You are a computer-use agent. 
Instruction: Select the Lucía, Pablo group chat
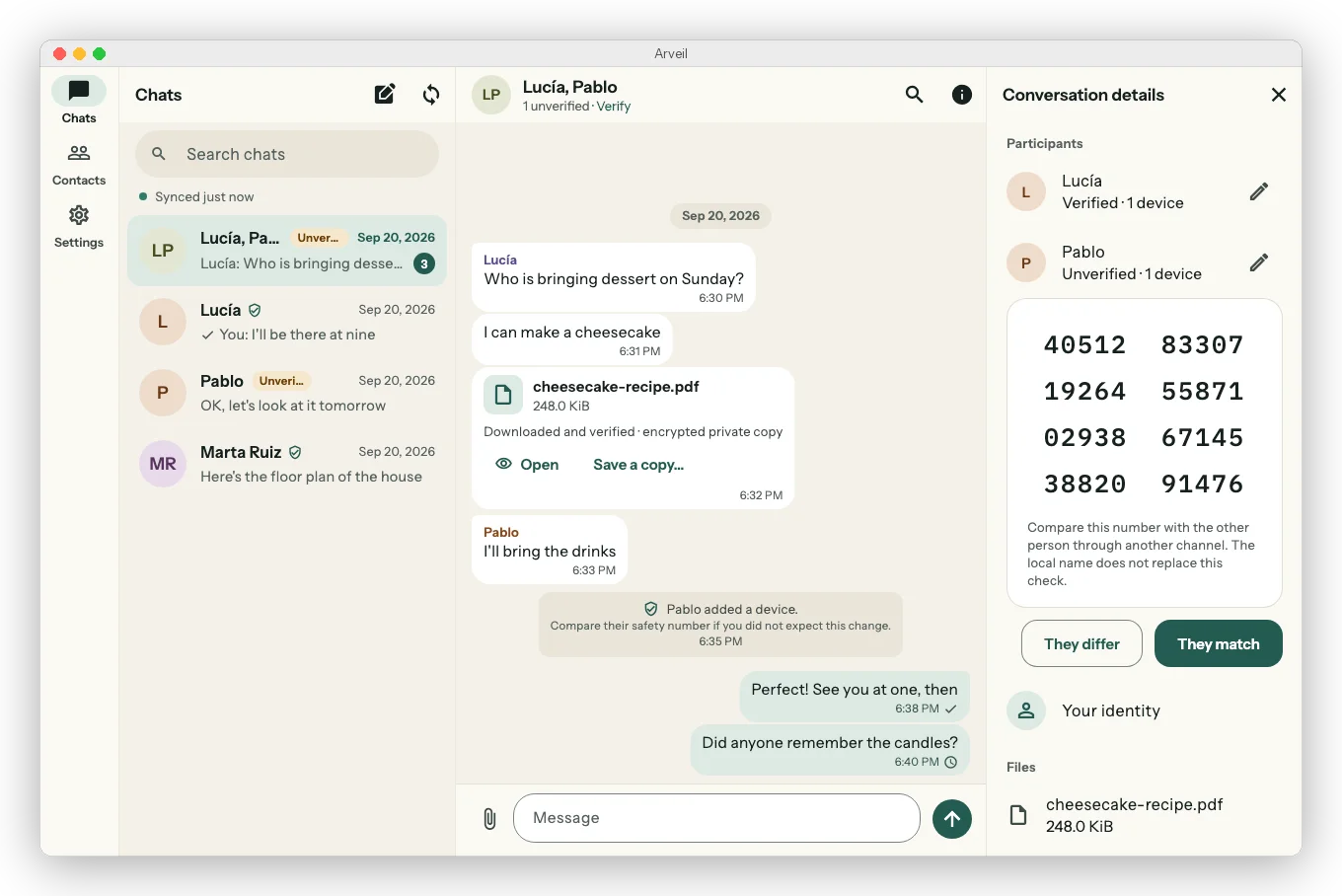[x=287, y=251]
